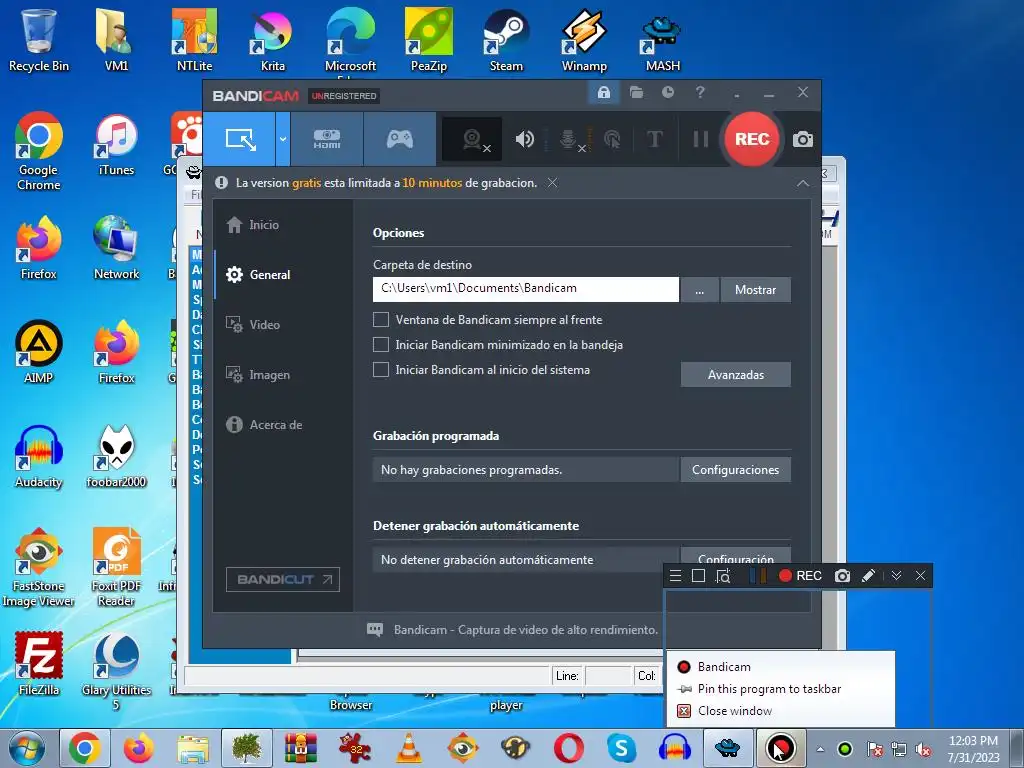Click the pause recording icon

click(x=701, y=139)
